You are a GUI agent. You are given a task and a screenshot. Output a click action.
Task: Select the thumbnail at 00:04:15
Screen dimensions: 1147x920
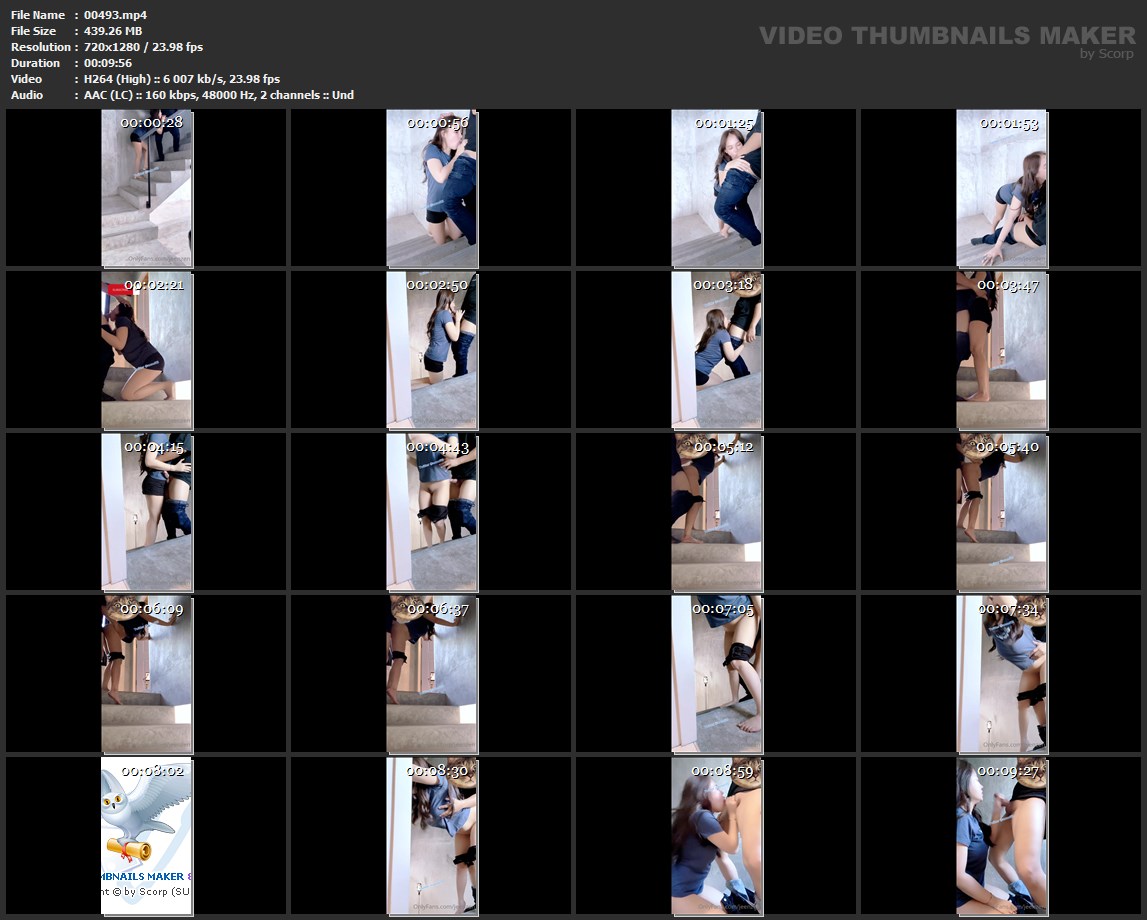pos(146,511)
